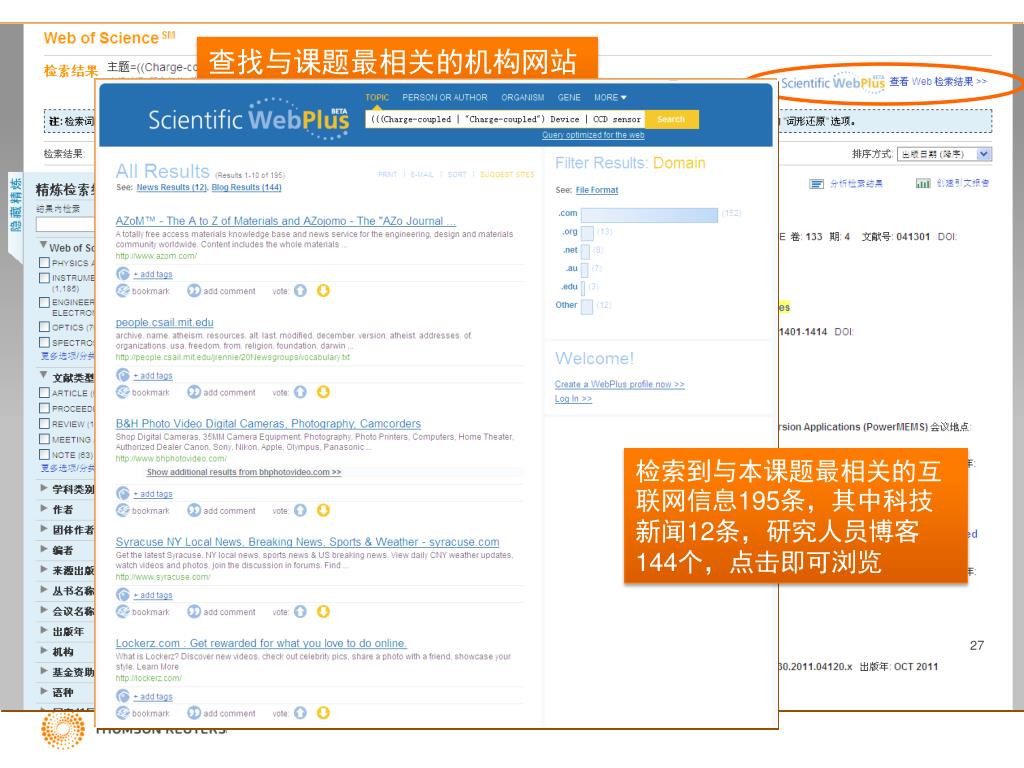
Task: Click the Log In link
Action: point(573,398)
